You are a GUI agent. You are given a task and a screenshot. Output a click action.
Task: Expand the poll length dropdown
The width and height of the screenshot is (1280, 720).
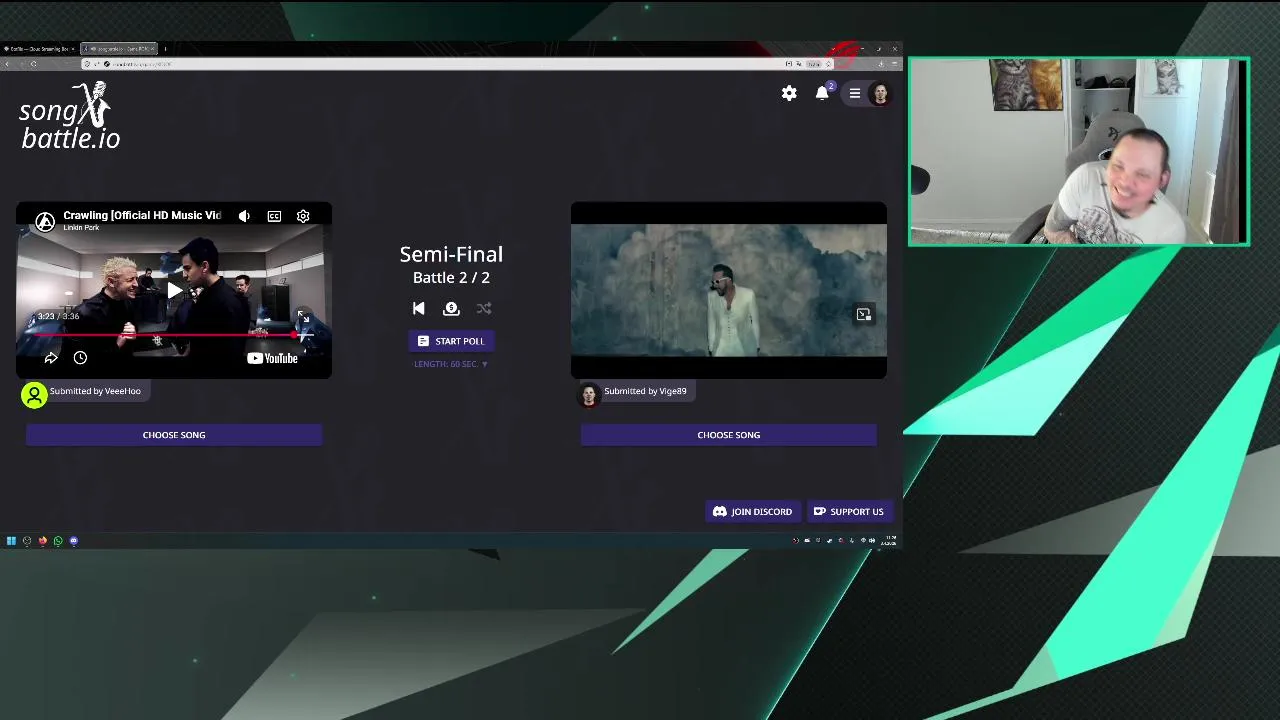click(451, 364)
